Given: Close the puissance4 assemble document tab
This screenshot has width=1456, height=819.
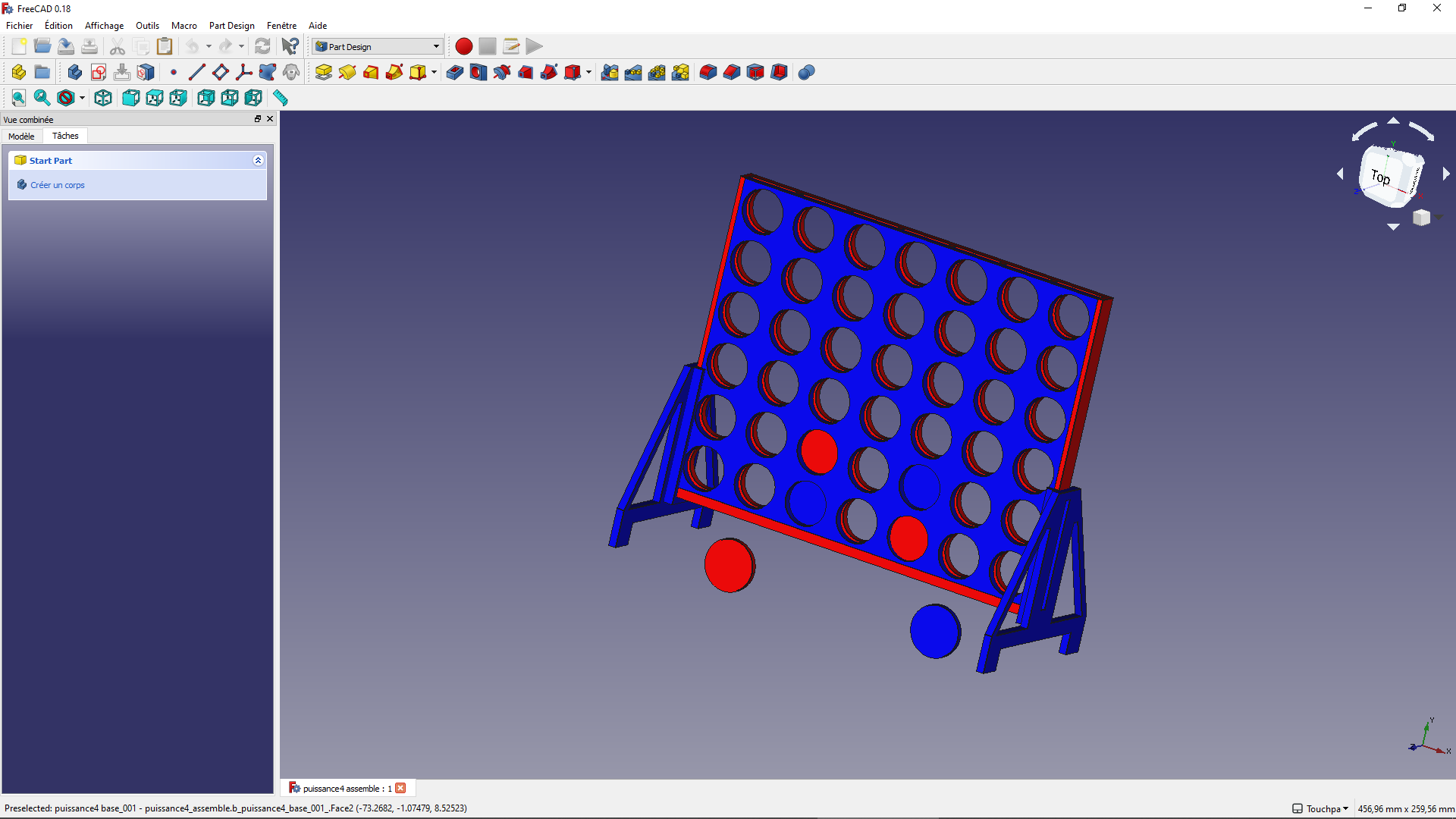Looking at the screenshot, I should tap(400, 788).
